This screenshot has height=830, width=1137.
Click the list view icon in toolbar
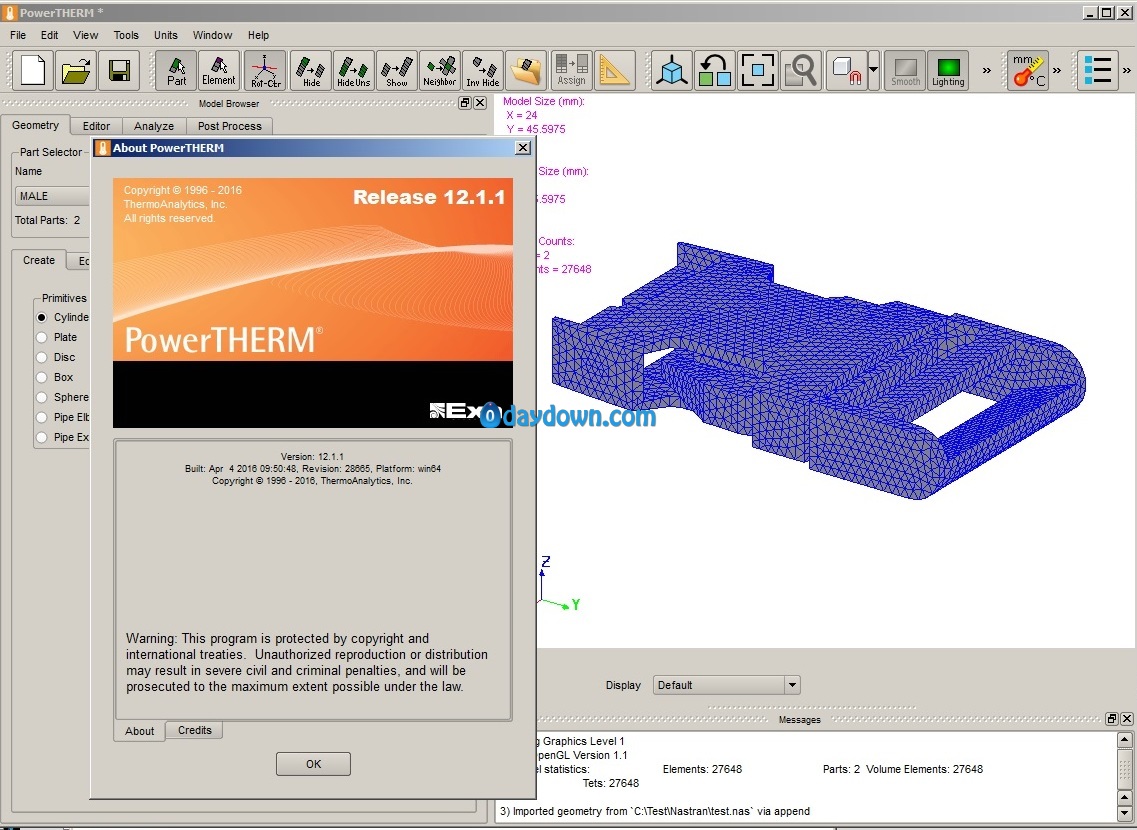coord(1098,70)
